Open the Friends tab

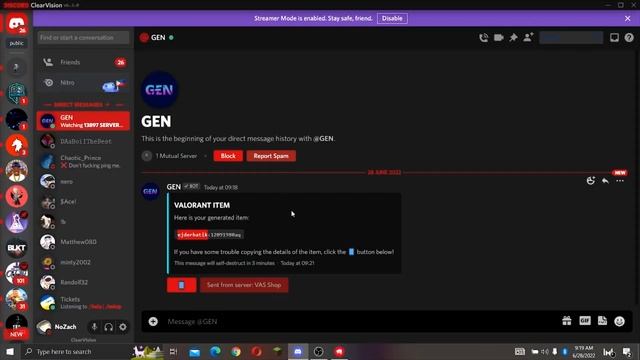(84, 62)
